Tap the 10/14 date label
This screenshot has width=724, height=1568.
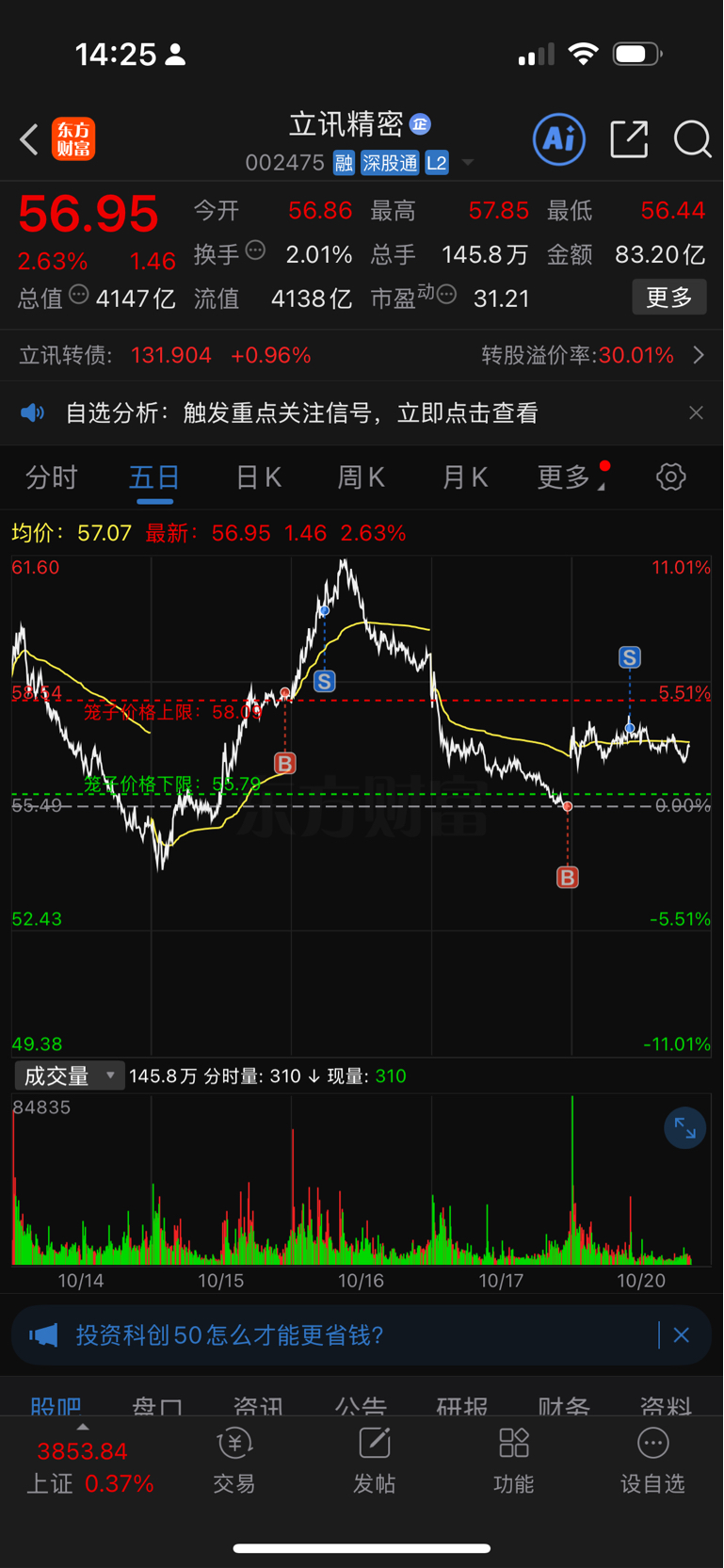pyautogui.click(x=81, y=1281)
